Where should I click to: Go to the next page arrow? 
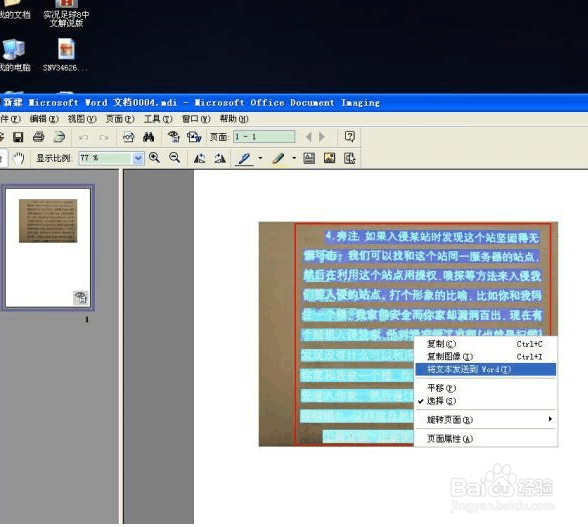pos(321,137)
